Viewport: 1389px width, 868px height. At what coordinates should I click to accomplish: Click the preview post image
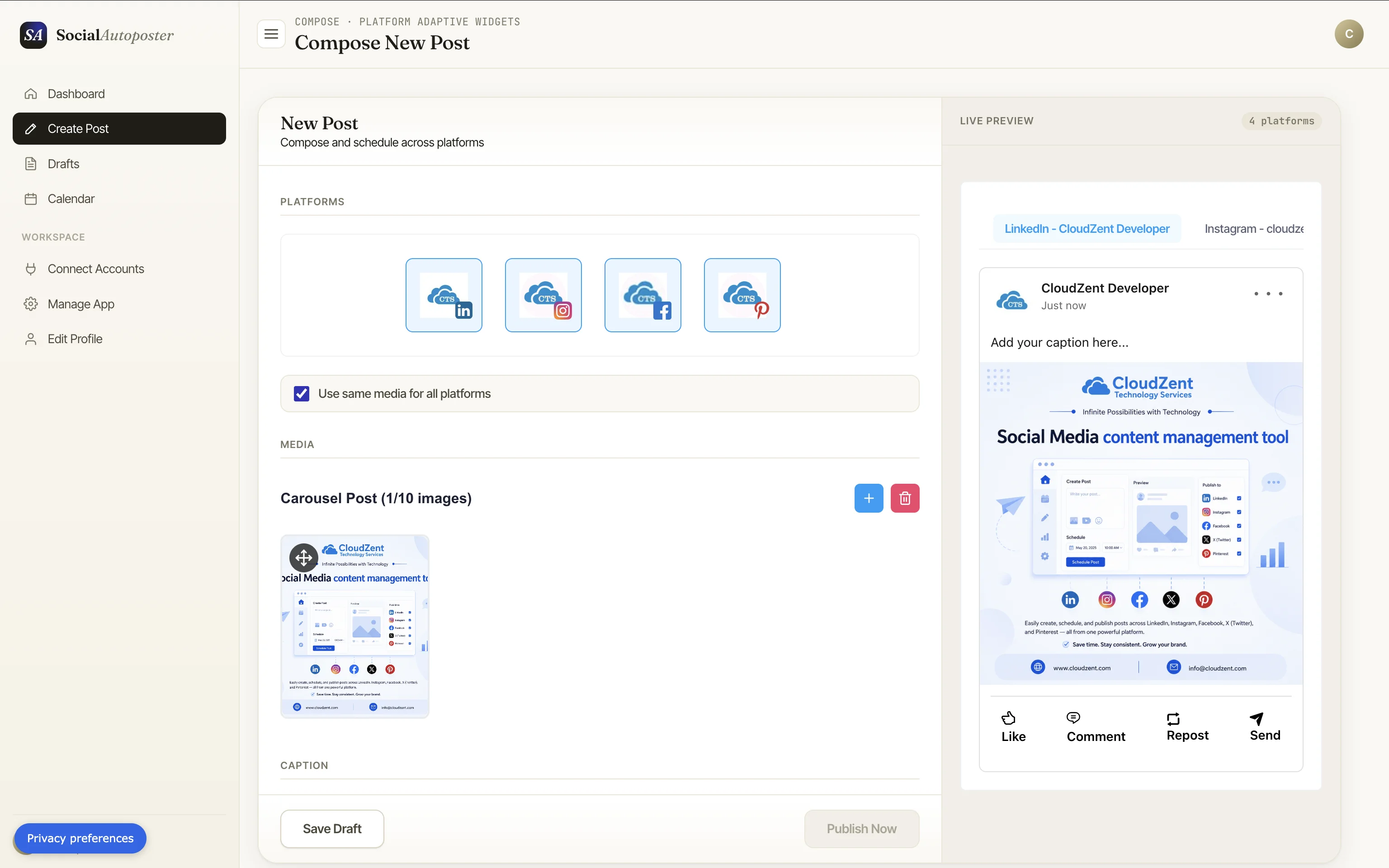pyautogui.click(x=1141, y=523)
